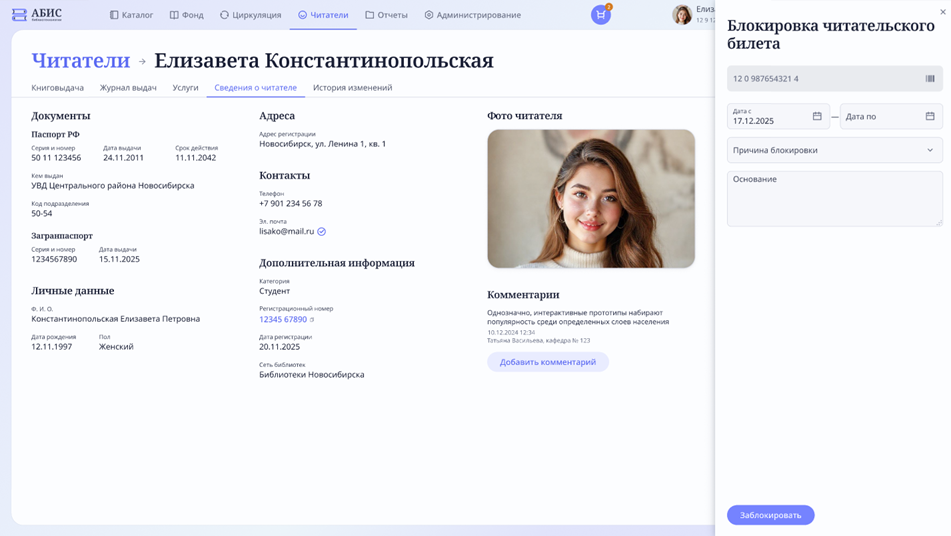Open the Отчеты menu
This screenshot has height=536, width=951.
(x=386, y=15)
